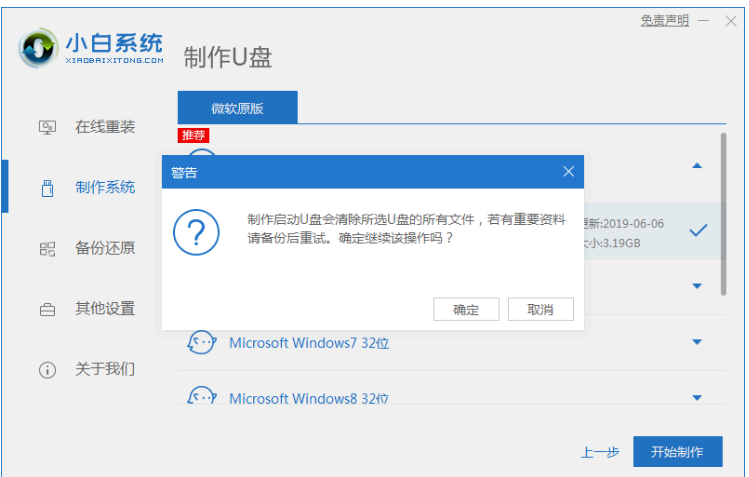Select Microsoft Windows7 32位 entry text
This screenshot has width=749, height=477.
tap(309, 343)
